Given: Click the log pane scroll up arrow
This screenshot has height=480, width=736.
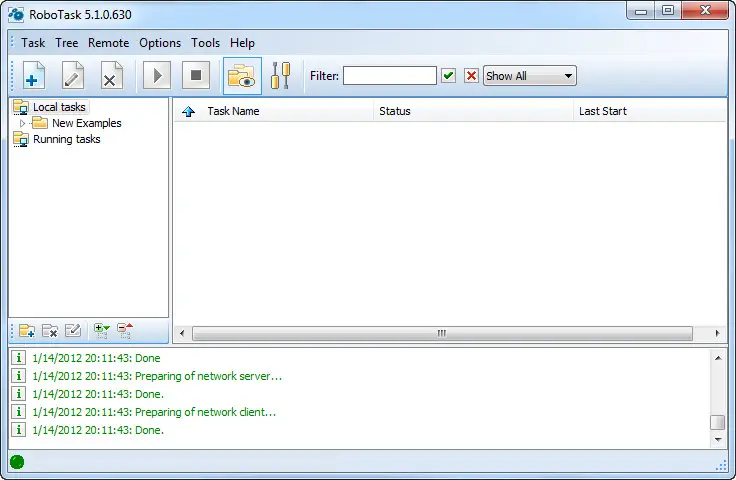Looking at the screenshot, I should [718, 358].
